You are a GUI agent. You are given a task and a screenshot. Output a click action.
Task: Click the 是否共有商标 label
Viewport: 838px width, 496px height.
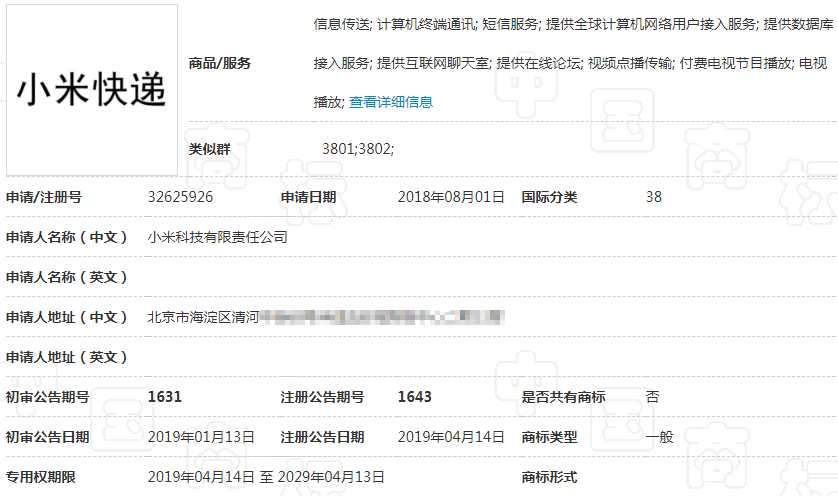(x=563, y=397)
